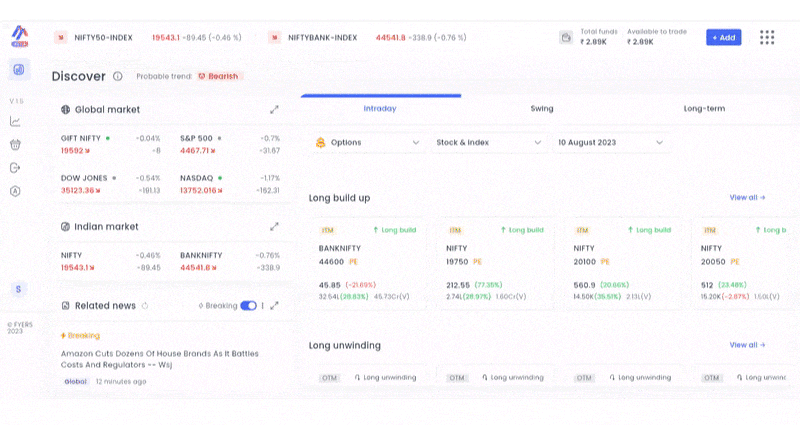Toggle the Breaking news switch
The width and height of the screenshot is (800, 425).
click(248, 306)
